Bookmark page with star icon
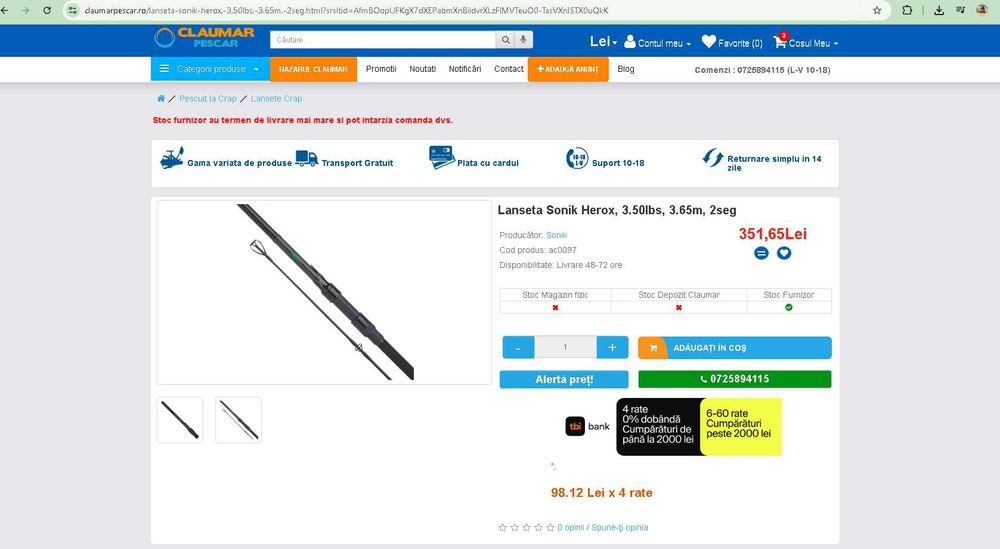 click(x=877, y=10)
